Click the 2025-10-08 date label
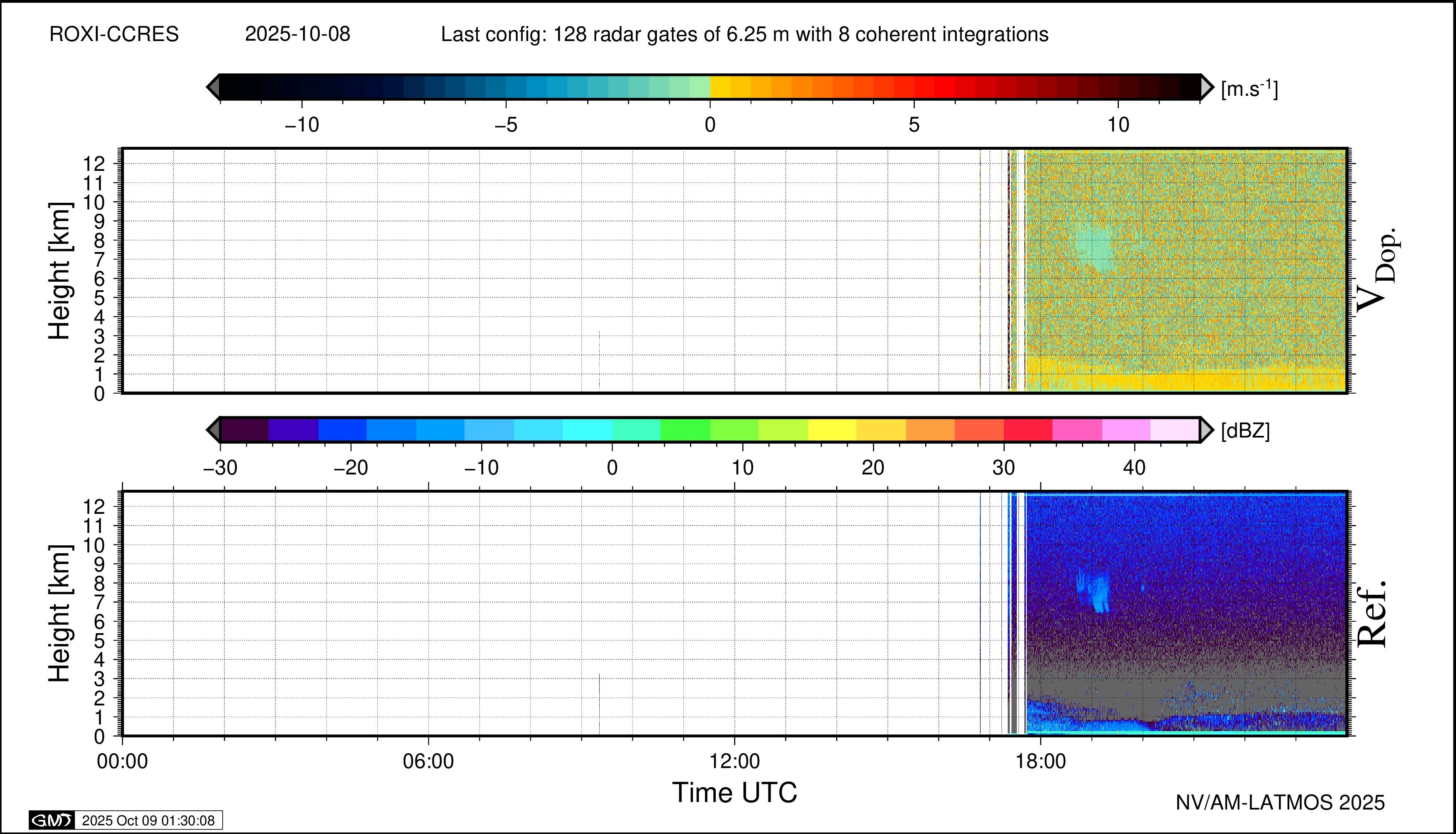 [297, 34]
